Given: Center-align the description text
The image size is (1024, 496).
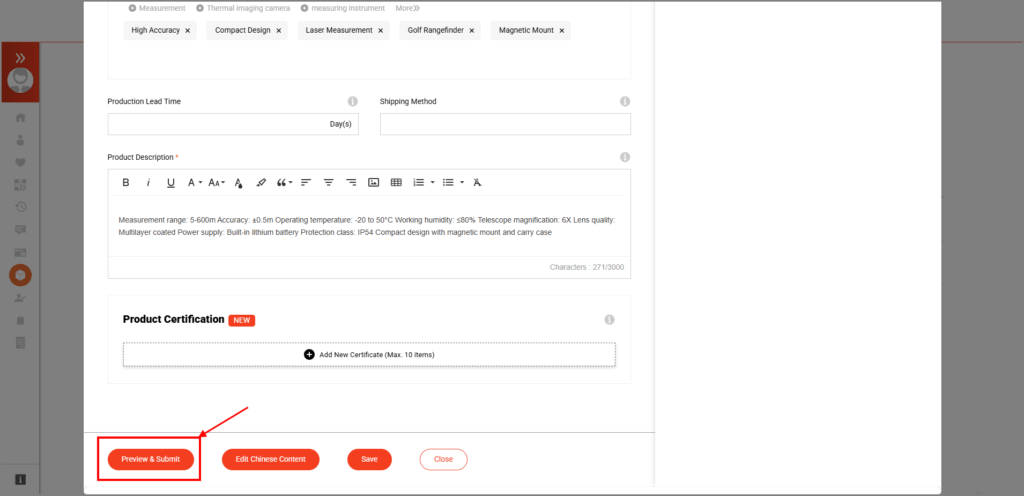Looking at the screenshot, I should [x=328, y=182].
